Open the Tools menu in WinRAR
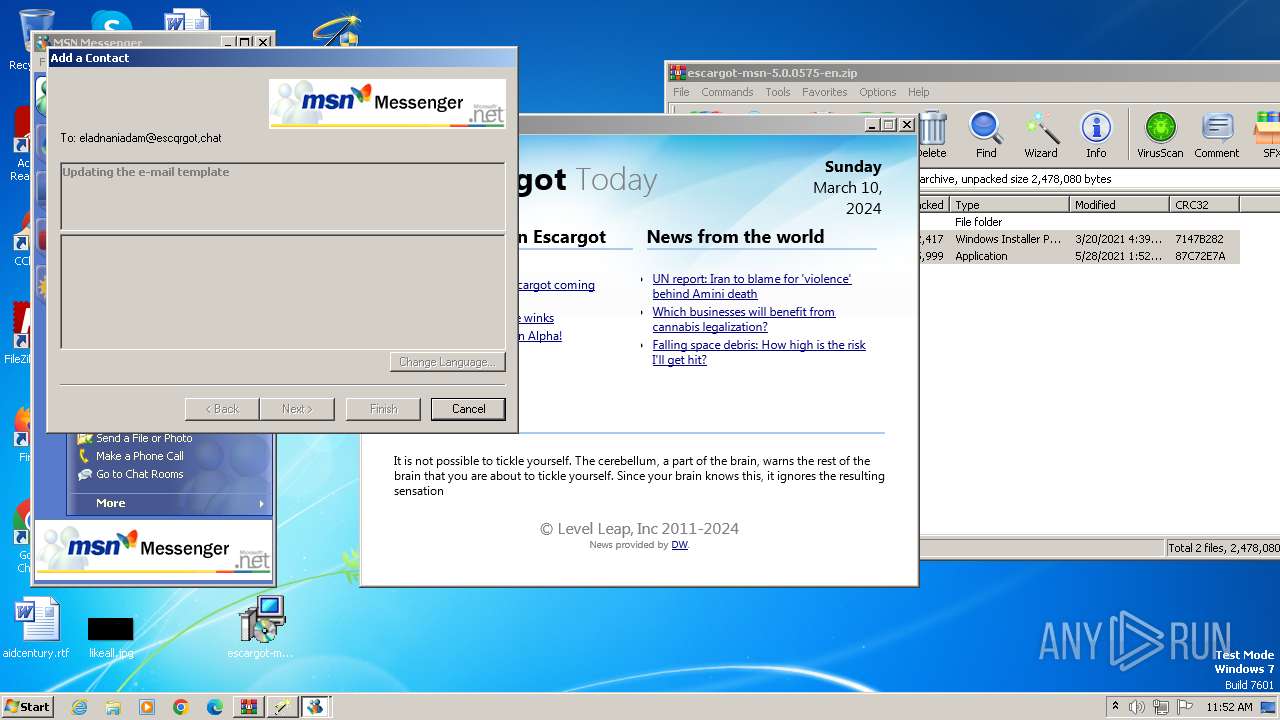The image size is (1280, 720). pos(778,92)
